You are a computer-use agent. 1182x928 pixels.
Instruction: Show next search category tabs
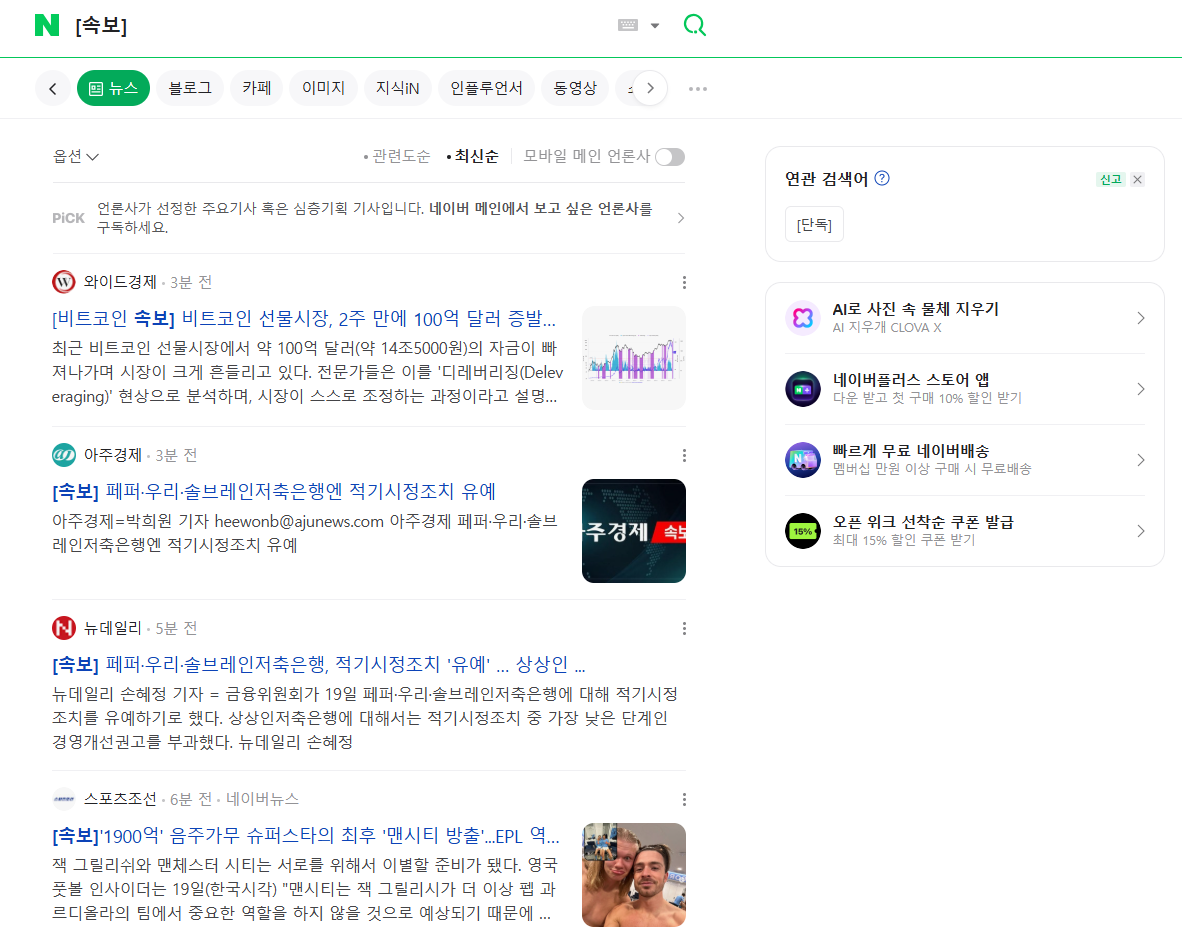pos(650,89)
